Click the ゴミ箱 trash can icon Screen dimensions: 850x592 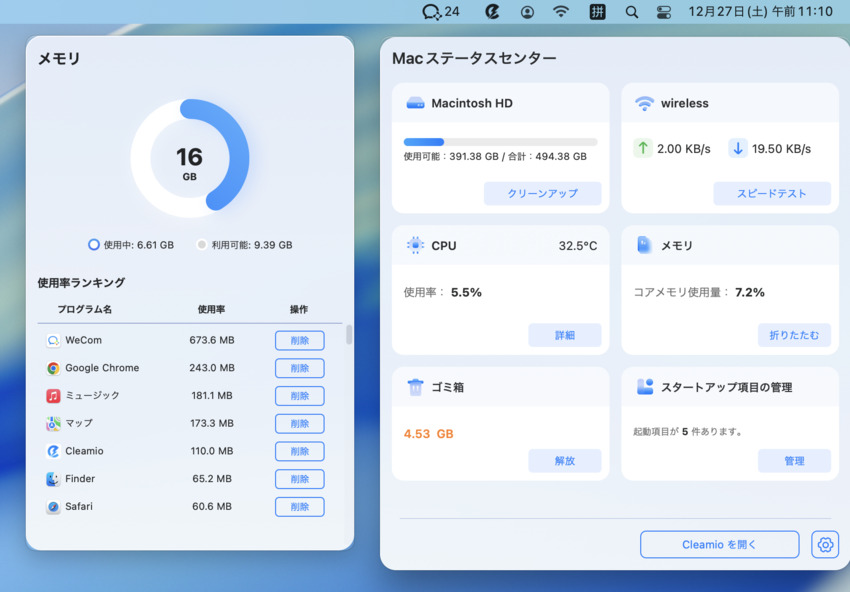[x=417, y=387]
